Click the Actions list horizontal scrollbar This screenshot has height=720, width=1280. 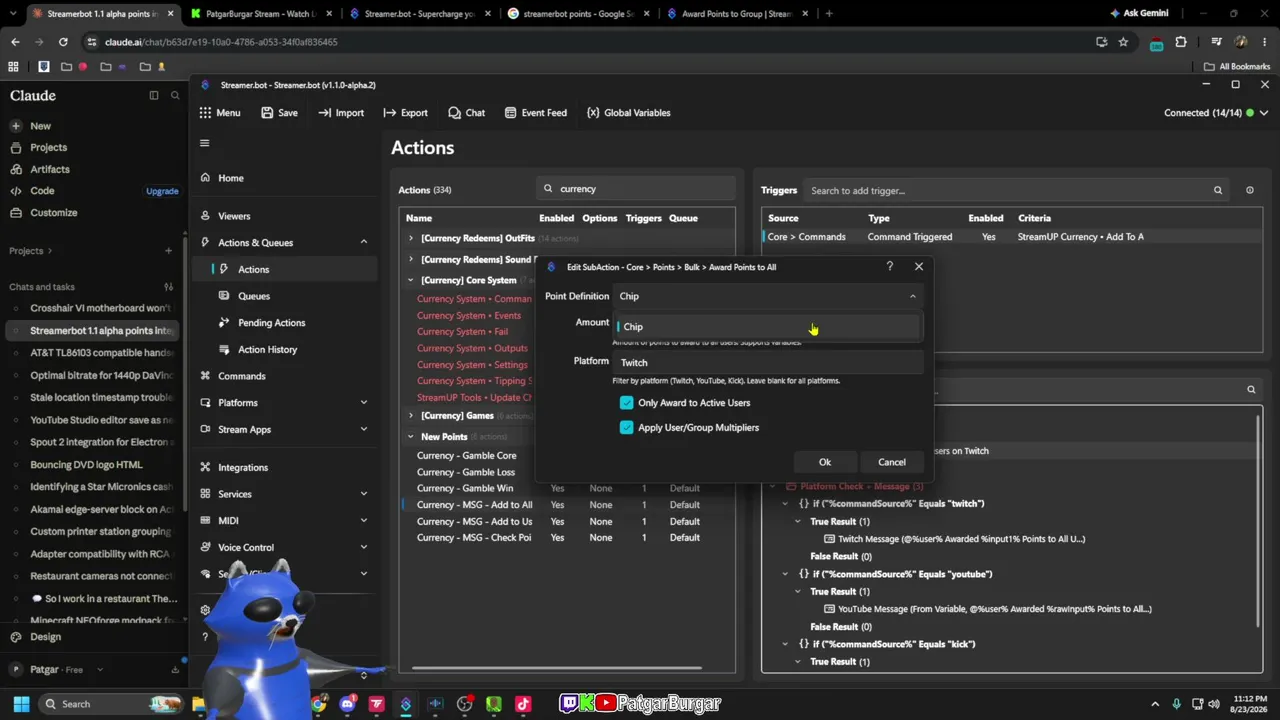[557, 668]
